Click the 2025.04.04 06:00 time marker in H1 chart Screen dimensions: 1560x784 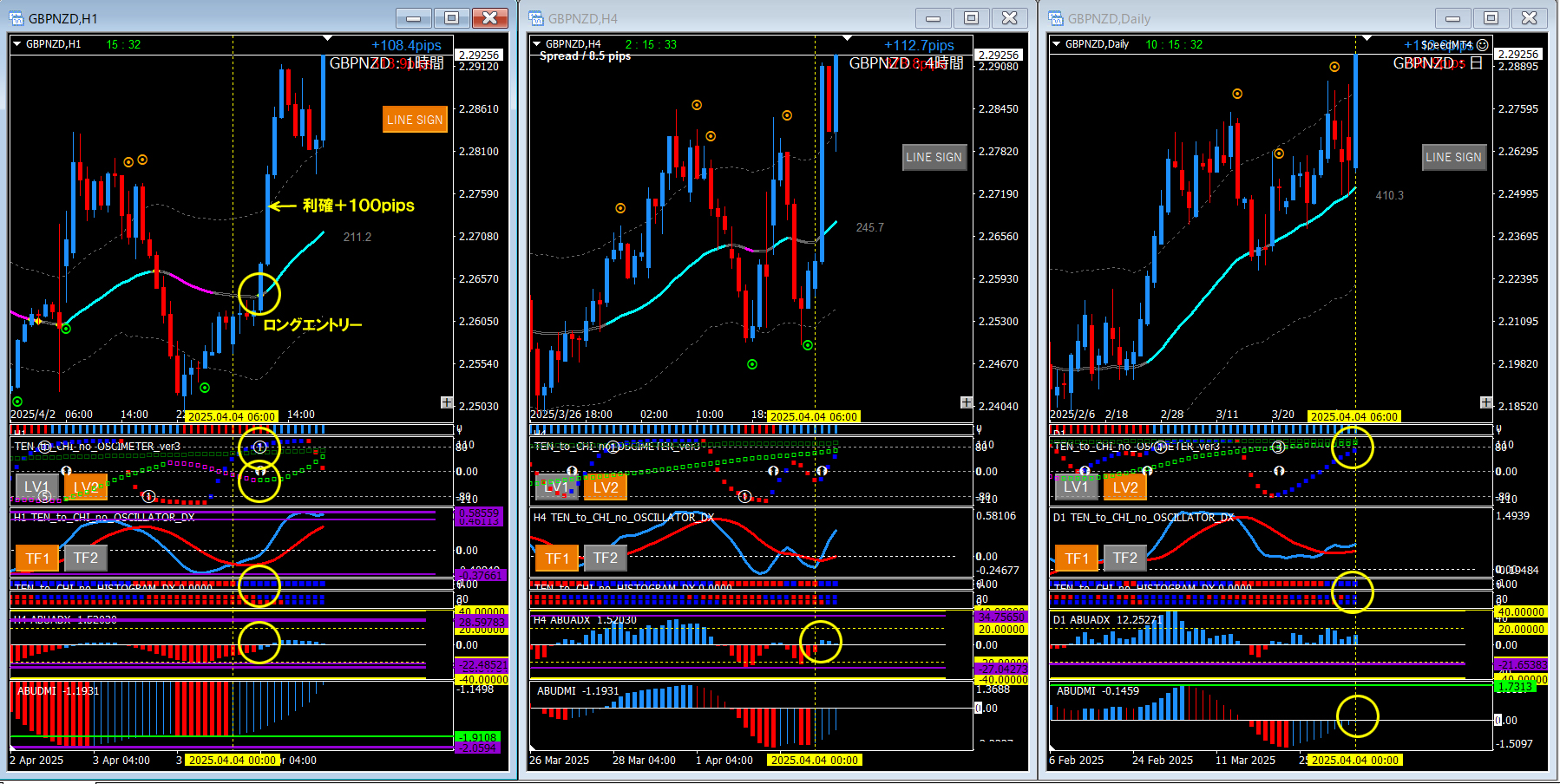(x=232, y=417)
